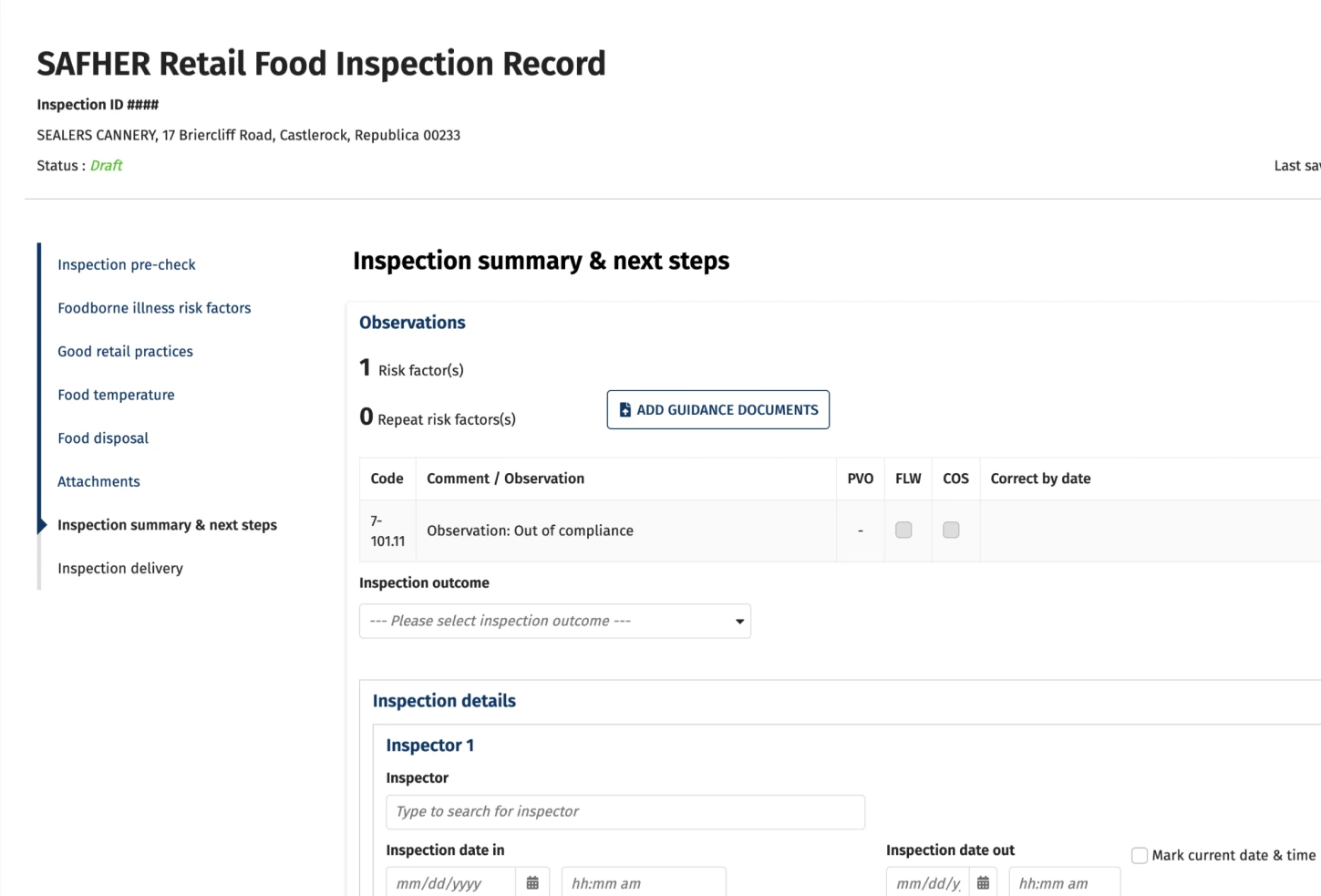
Task: Toggle the COS checkbox for code 7-101.11
Action: point(951,530)
